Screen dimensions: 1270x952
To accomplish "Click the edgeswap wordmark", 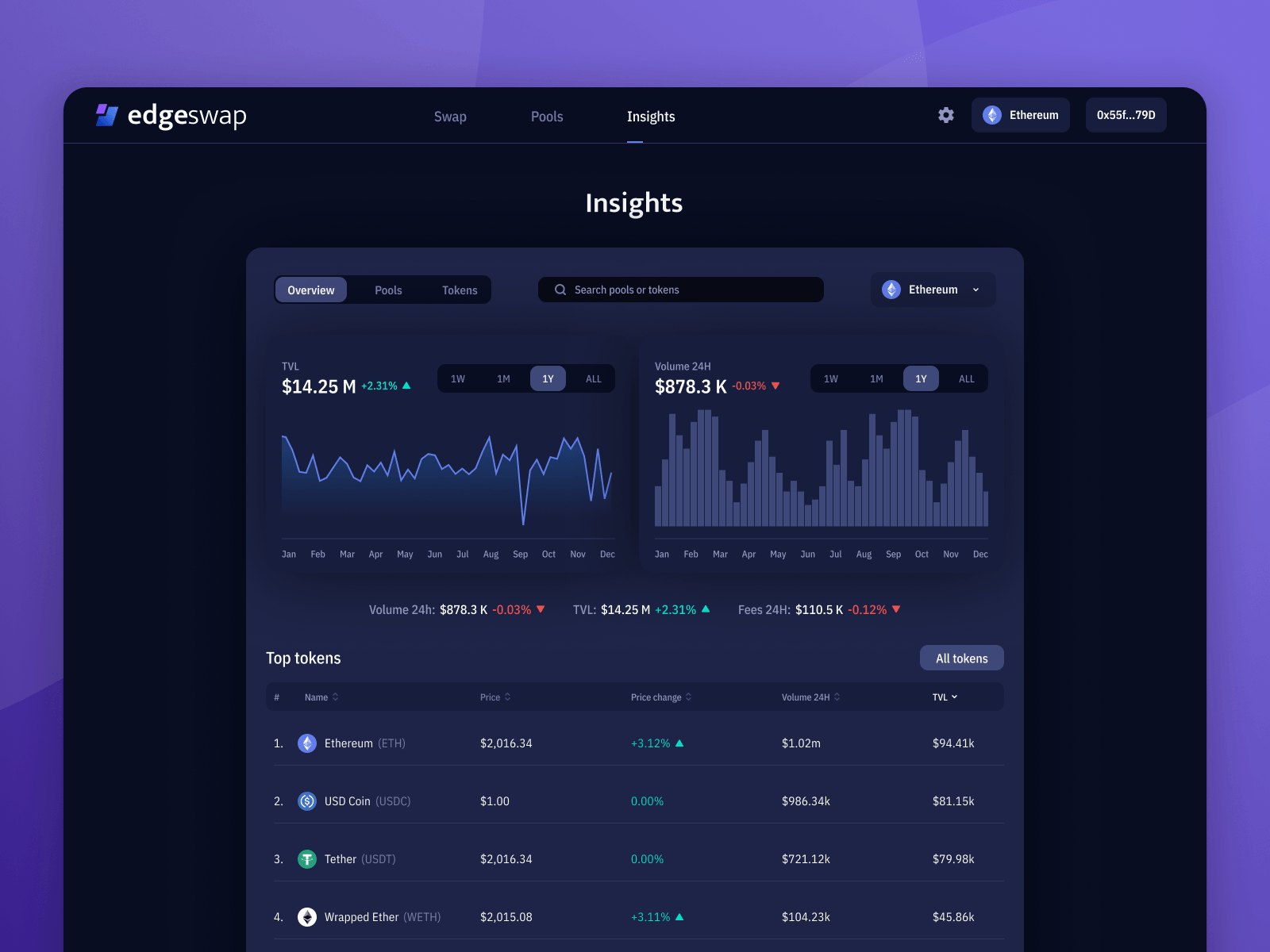I will (187, 116).
